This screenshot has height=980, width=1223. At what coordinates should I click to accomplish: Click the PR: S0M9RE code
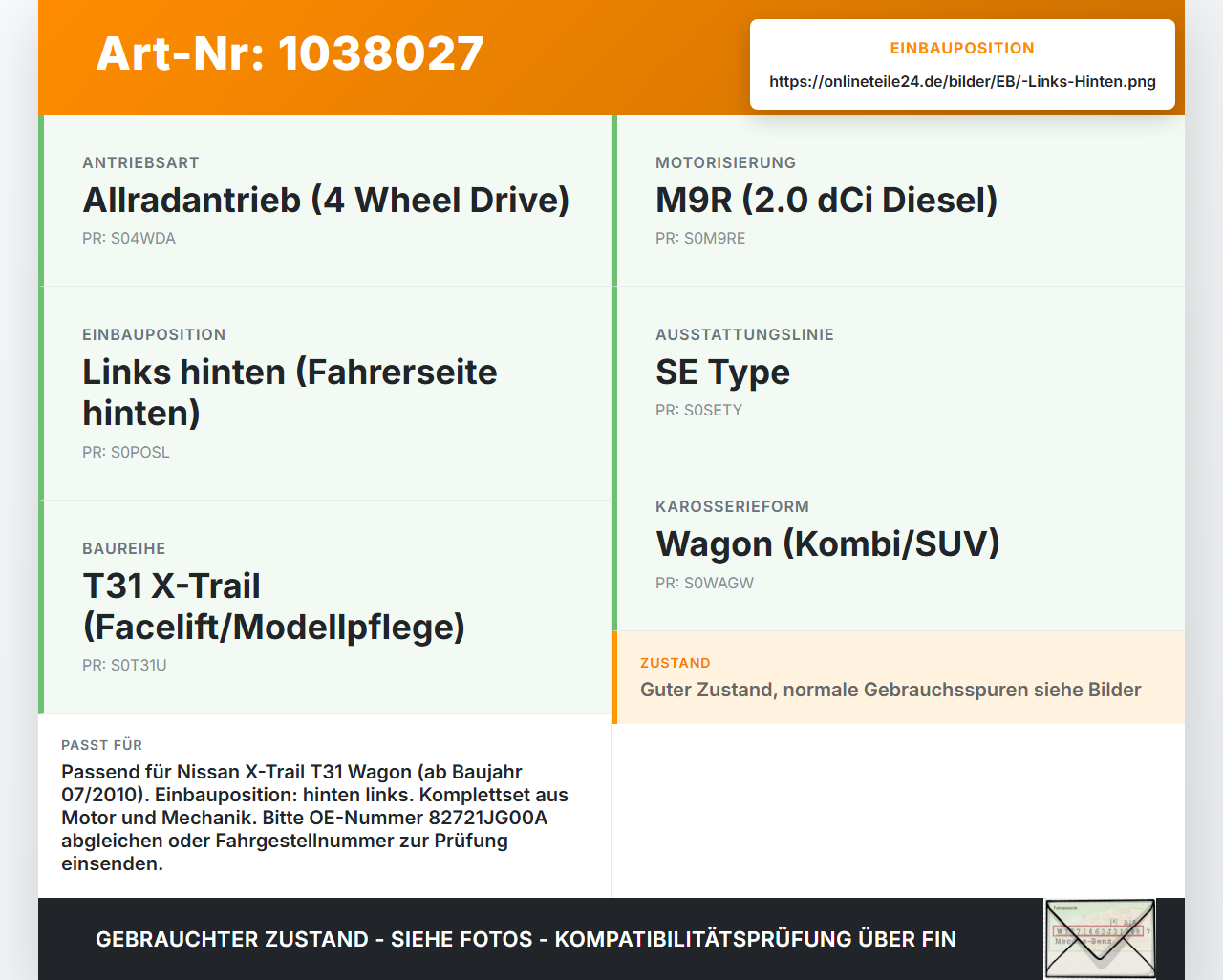click(700, 238)
